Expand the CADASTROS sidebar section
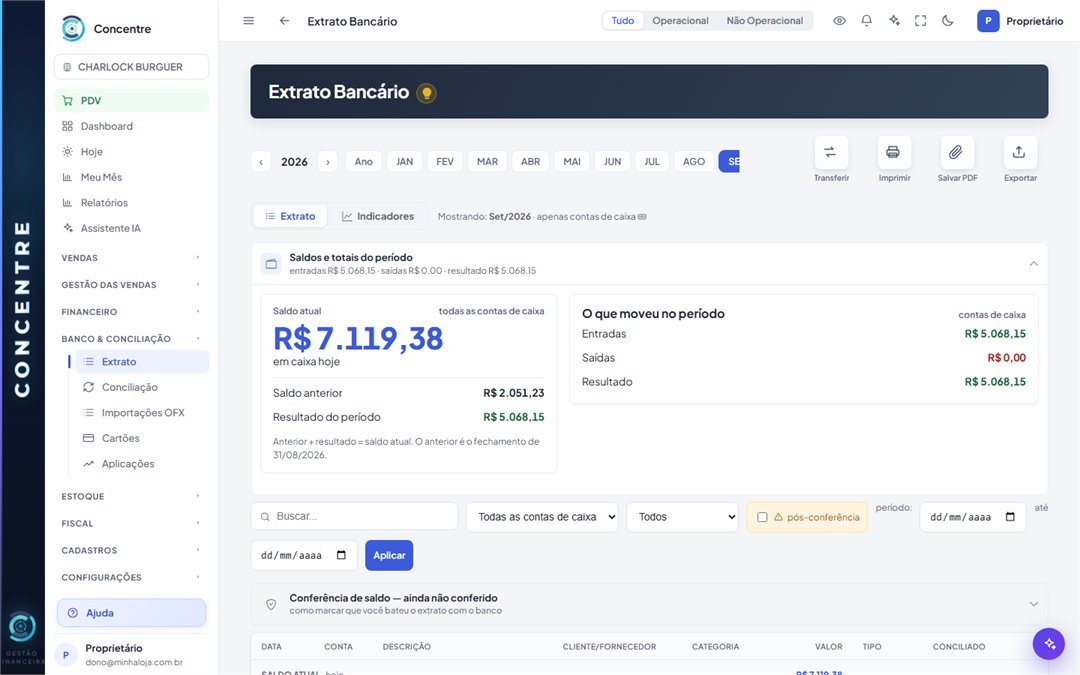This screenshot has width=1080, height=675. [132, 550]
